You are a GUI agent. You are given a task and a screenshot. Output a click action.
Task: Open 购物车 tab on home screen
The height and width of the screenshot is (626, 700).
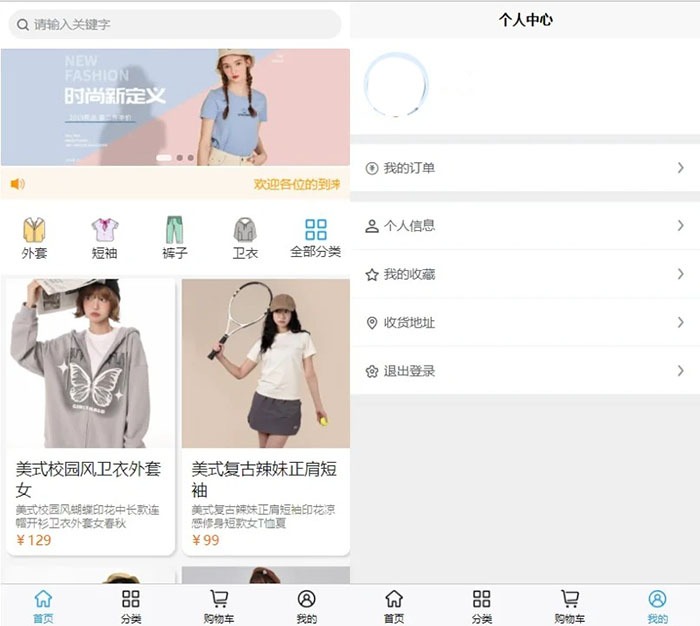click(219, 605)
